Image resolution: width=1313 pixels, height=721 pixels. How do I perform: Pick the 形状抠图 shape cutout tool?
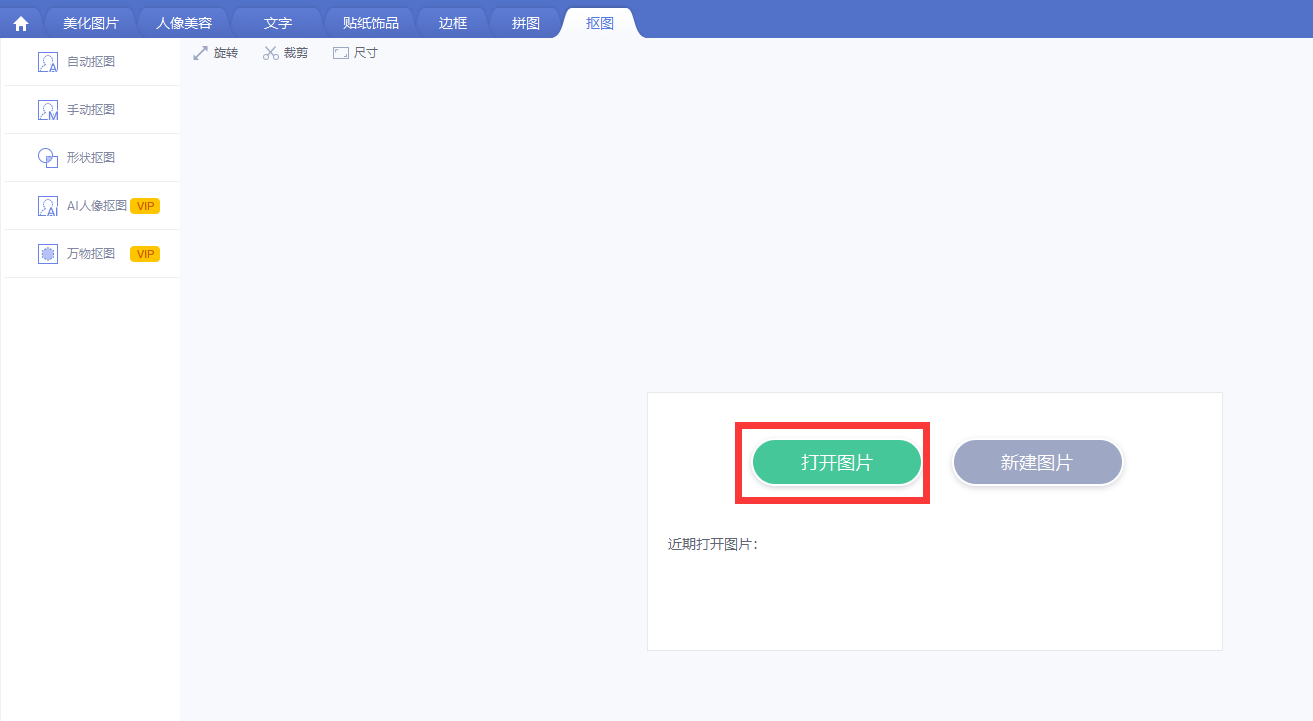tap(90, 158)
